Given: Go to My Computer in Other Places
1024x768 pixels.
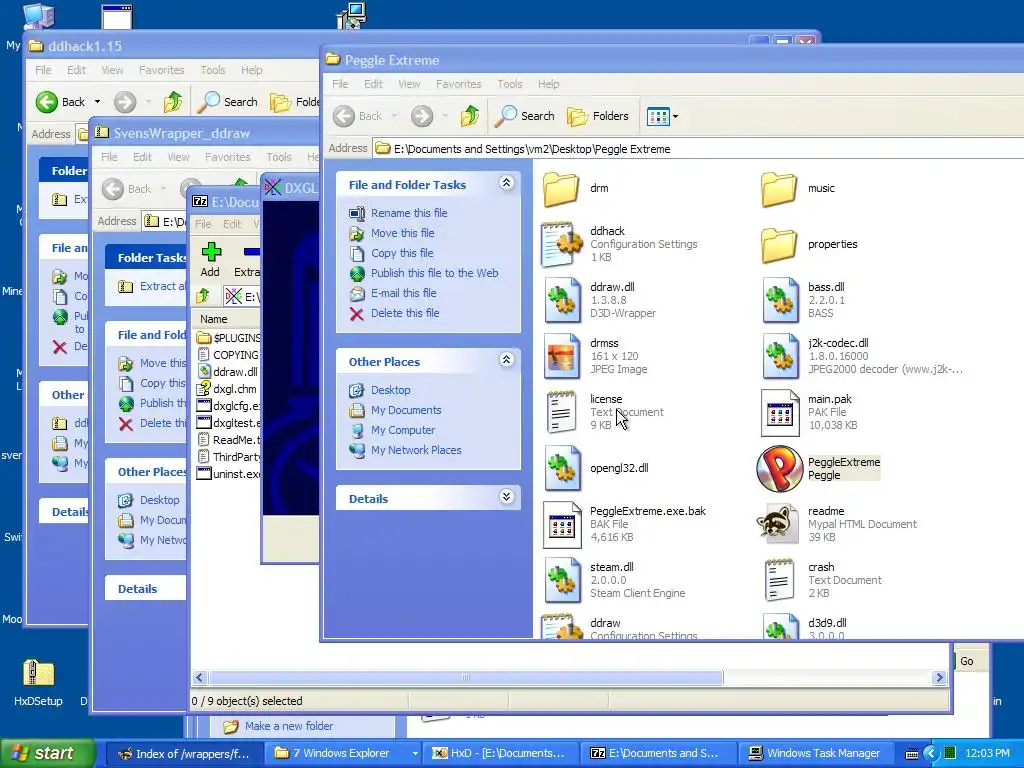Looking at the screenshot, I should coord(402,430).
